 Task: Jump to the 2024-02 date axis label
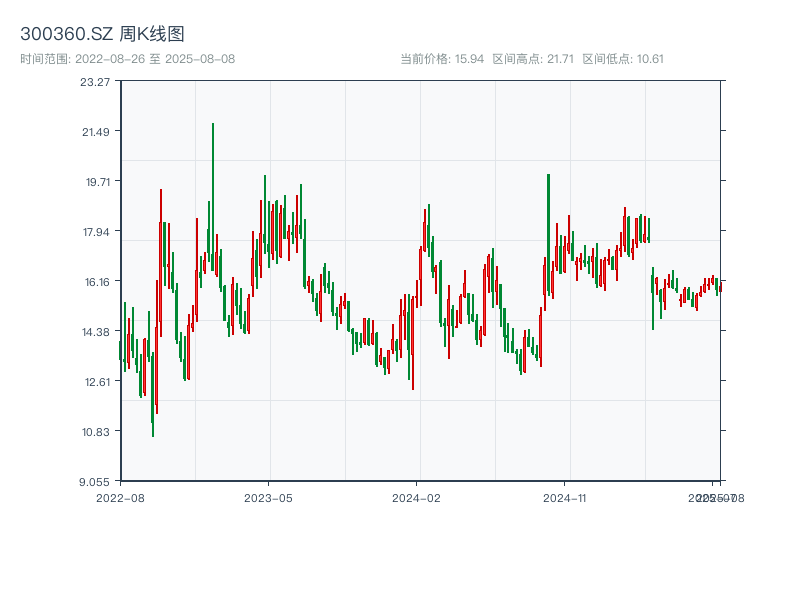[416, 497]
